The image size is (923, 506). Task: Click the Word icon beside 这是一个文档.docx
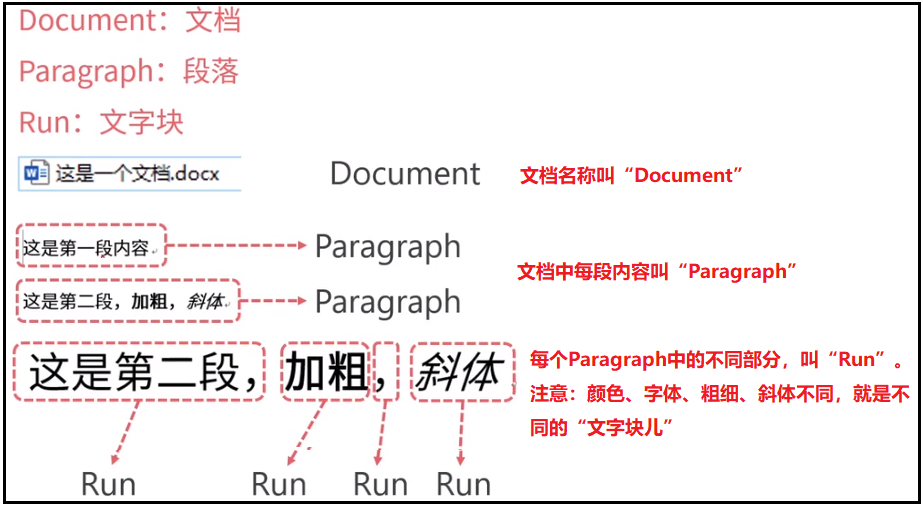coord(38,174)
